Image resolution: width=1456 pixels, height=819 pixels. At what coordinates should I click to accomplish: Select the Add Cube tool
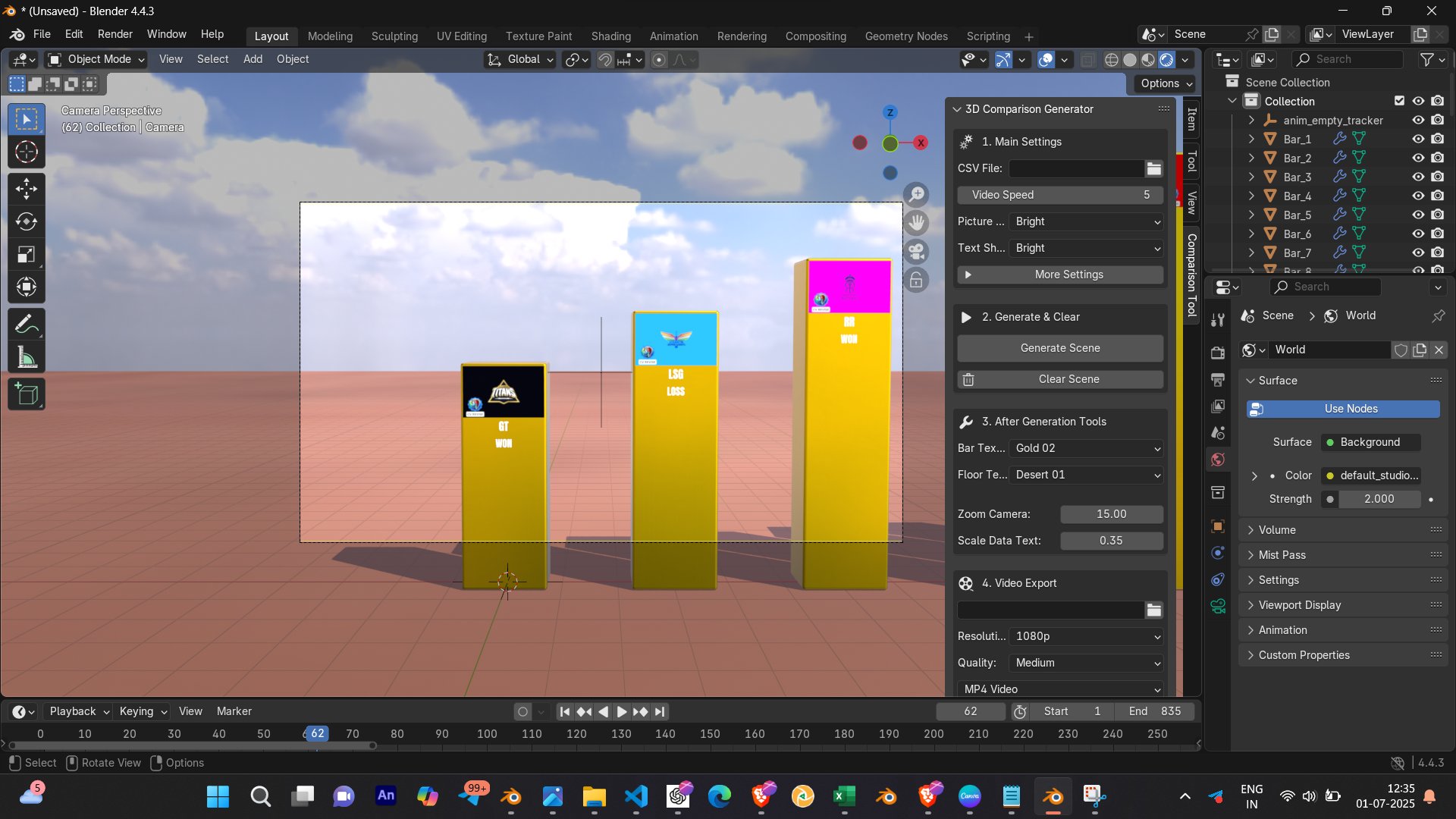pos(27,394)
